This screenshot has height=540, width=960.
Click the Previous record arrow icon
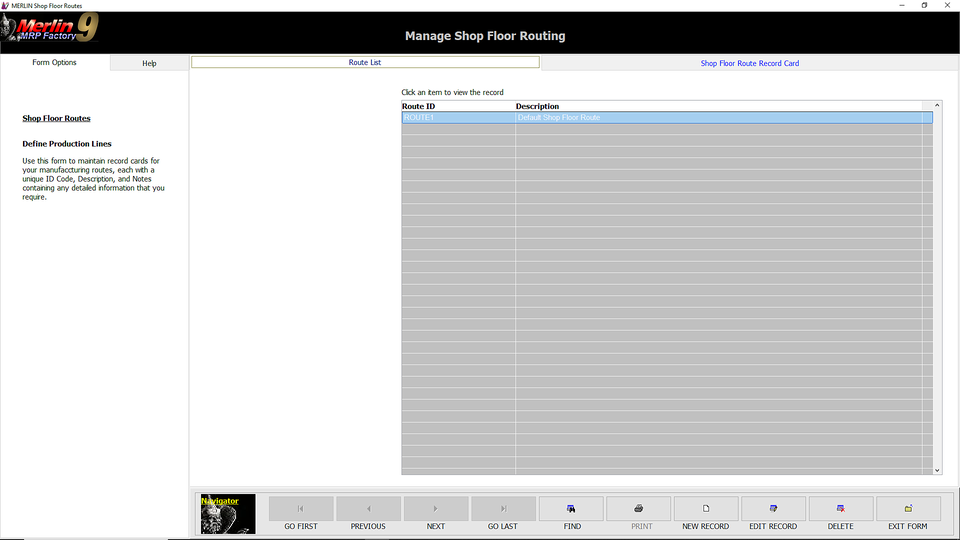click(x=368, y=509)
